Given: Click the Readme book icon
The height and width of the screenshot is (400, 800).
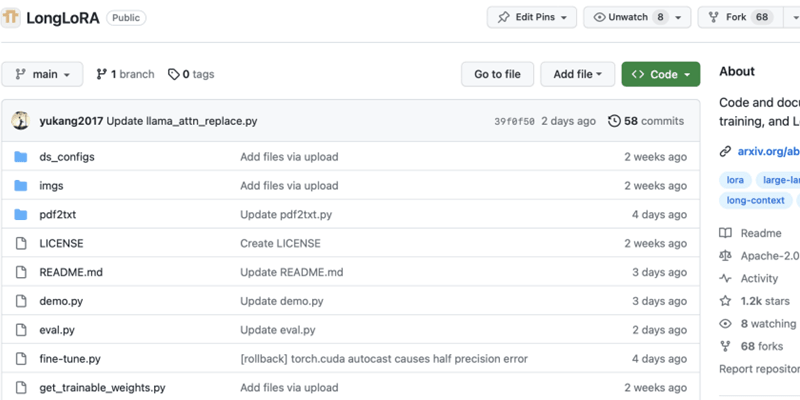Looking at the screenshot, I should (x=725, y=233).
